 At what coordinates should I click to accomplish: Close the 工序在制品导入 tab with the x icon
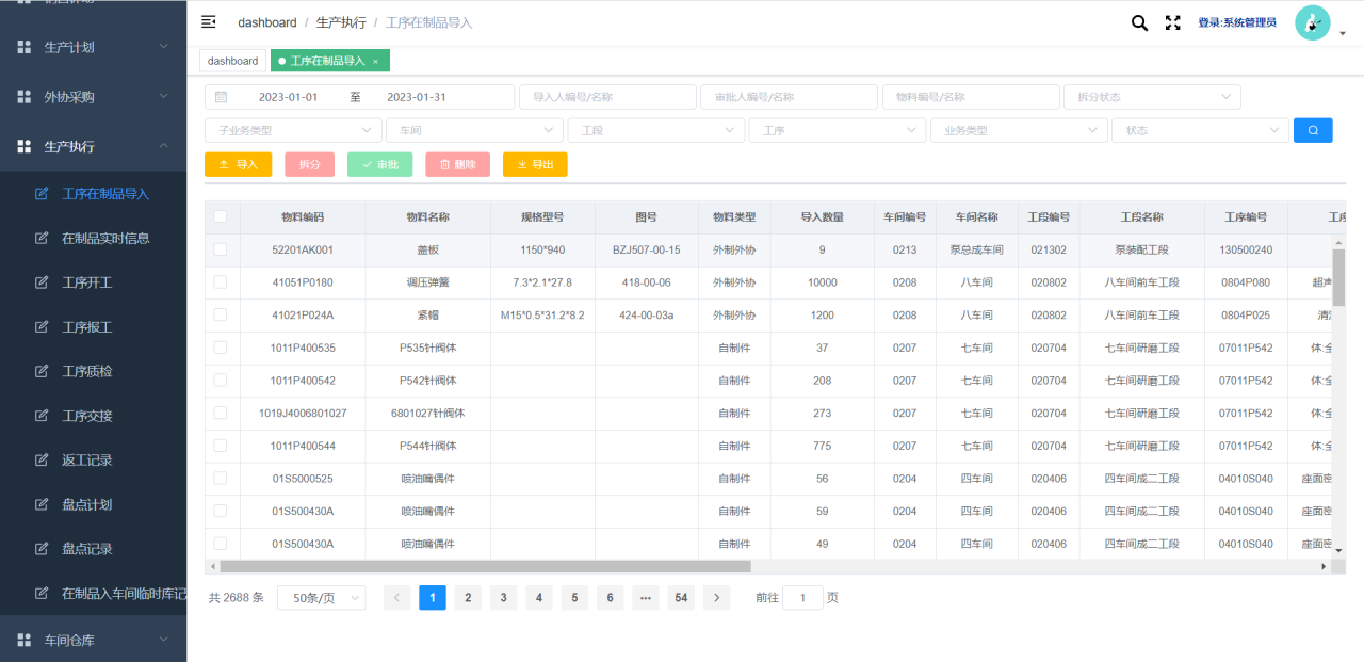pos(375,61)
